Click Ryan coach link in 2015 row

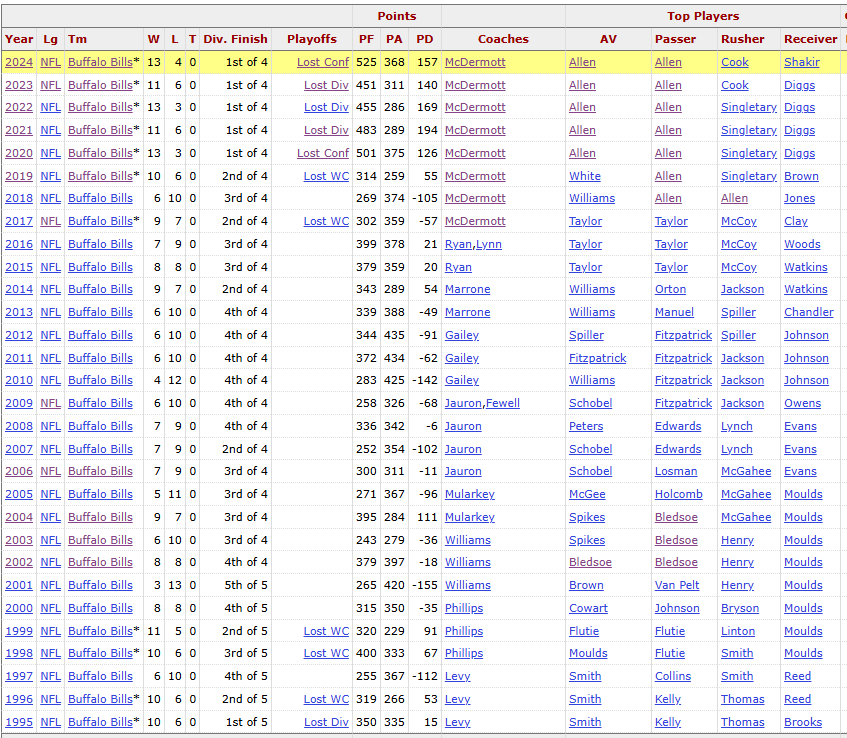click(x=458, y=267)
